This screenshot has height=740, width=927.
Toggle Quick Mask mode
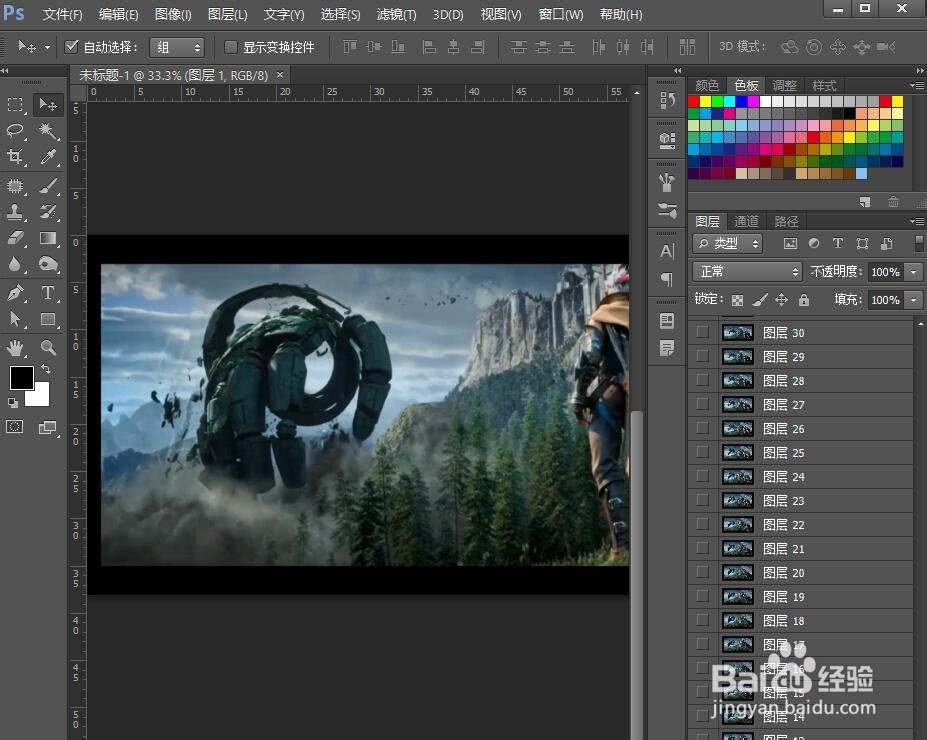(x=15, y=427)
